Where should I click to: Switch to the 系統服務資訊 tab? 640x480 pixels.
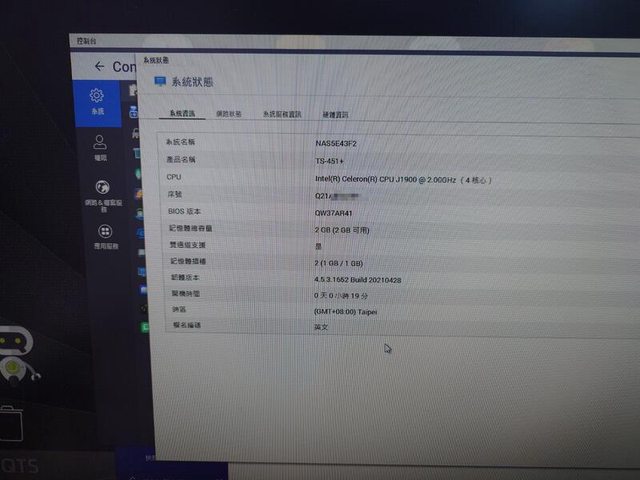click(282, 115)
